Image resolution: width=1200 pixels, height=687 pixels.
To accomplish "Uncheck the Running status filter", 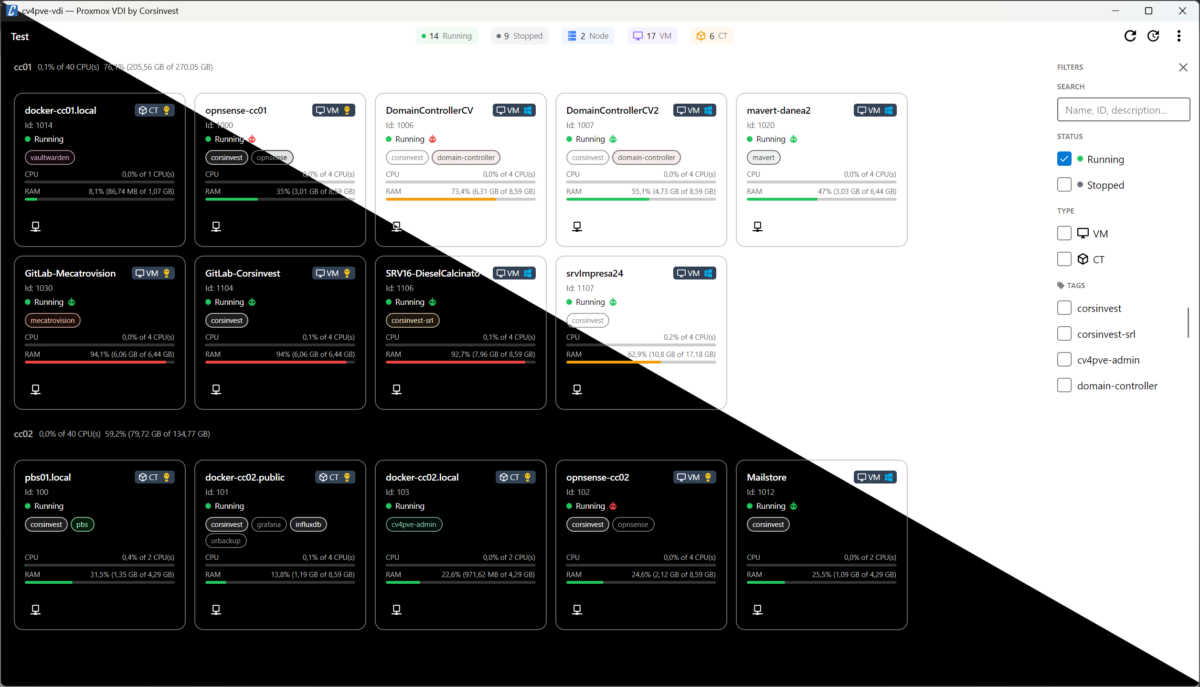I will click(1064, 159).
